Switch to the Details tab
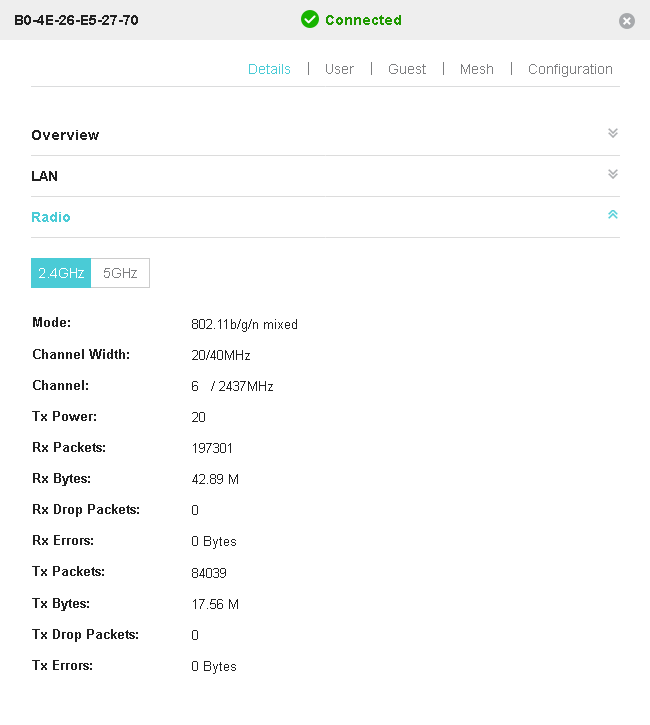This screenshot has height=725, width=650. pos(269,69)
